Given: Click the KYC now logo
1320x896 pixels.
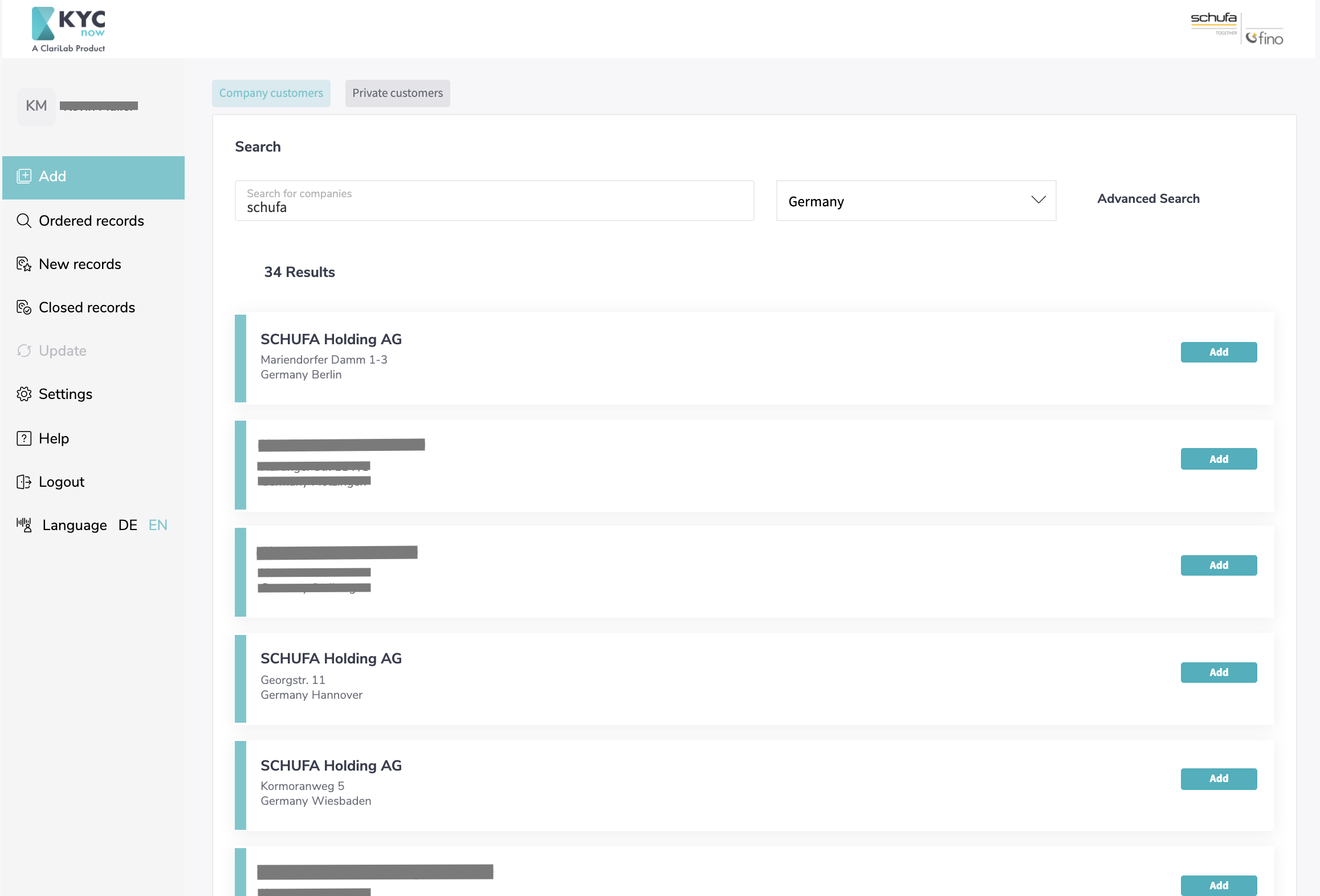Looking at the screenshot, I should (68, 30).
